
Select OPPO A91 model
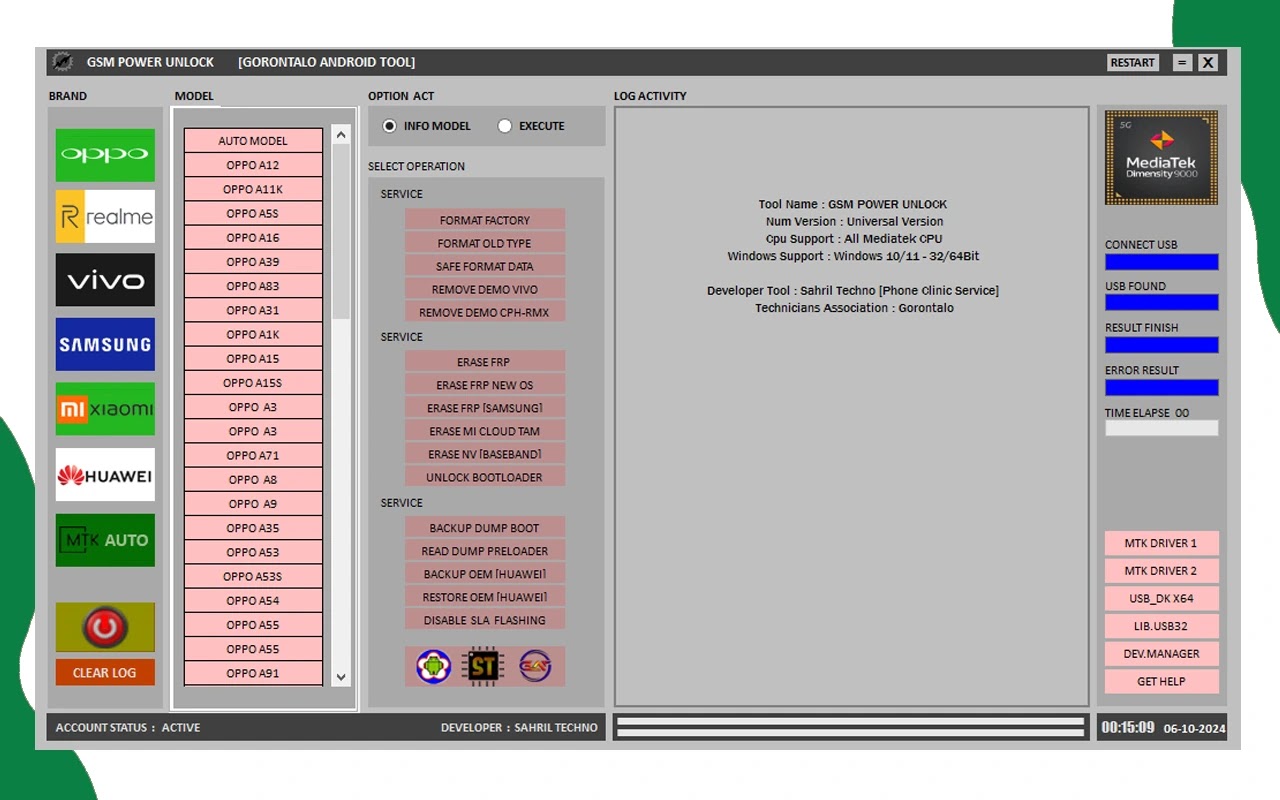[x=253, y=673]
